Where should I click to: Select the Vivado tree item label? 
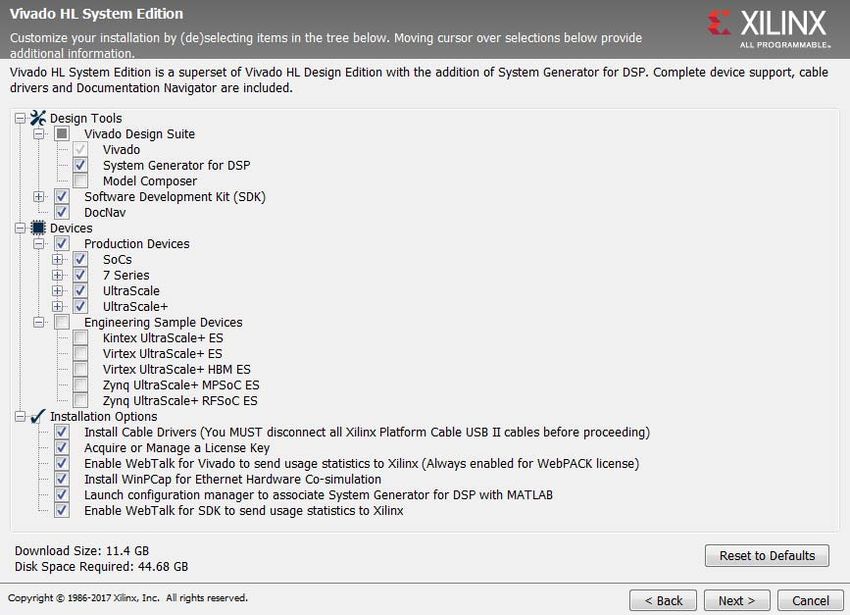[121, 150]
